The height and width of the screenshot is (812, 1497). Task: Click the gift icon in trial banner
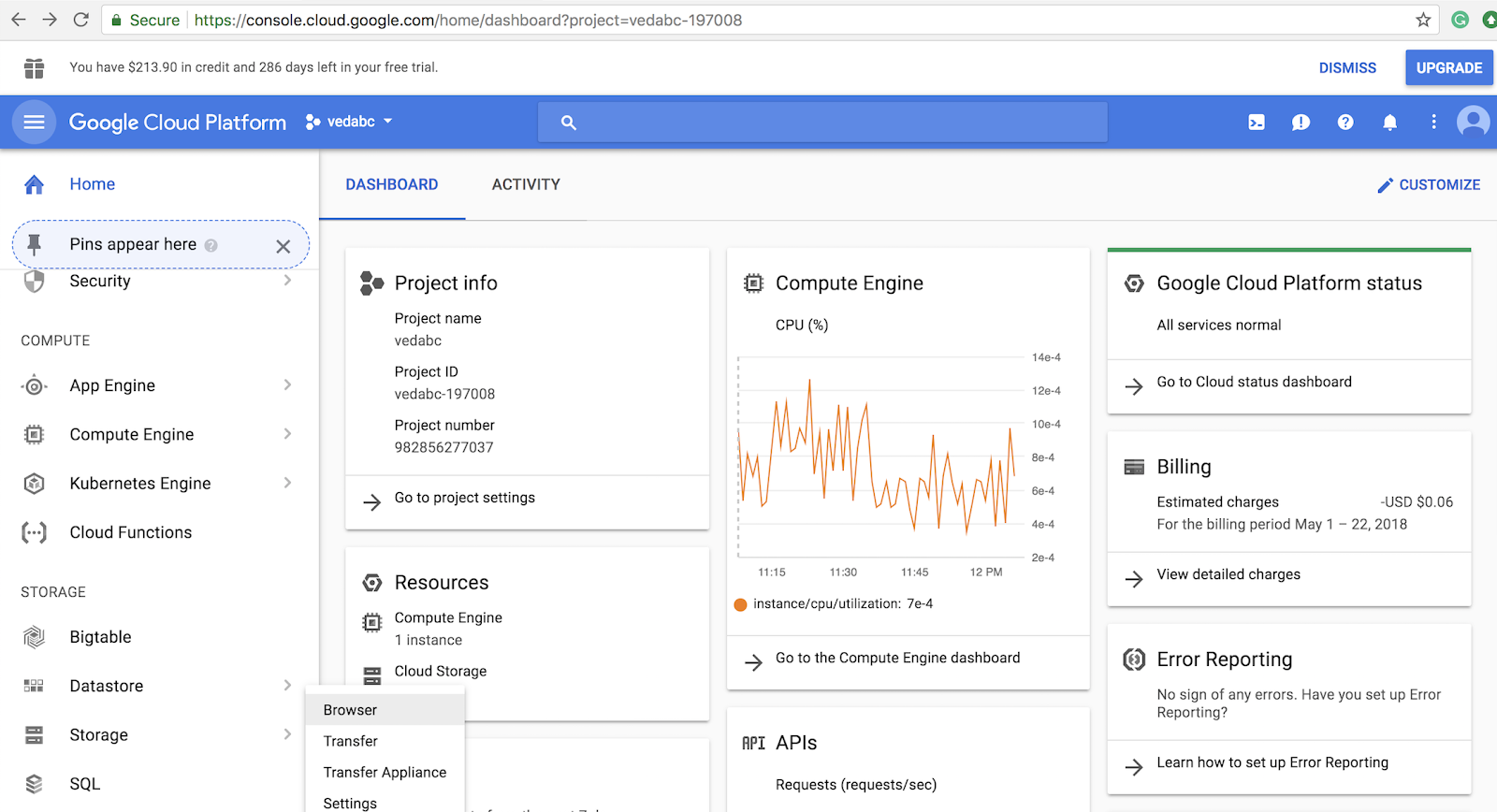click(35, 67)
